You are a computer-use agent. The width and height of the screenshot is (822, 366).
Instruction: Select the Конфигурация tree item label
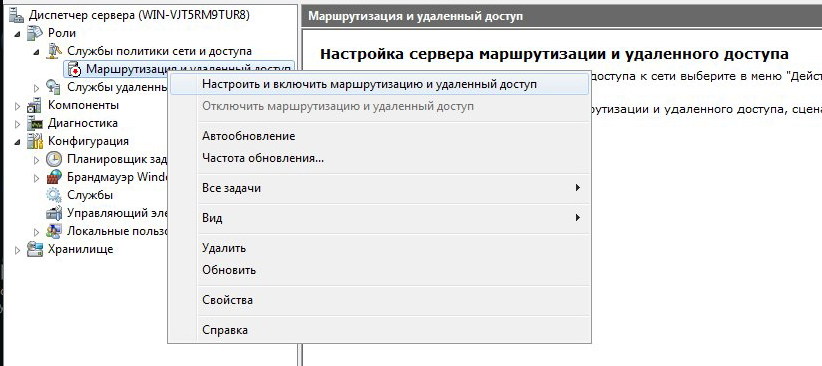tap(88, 141)
